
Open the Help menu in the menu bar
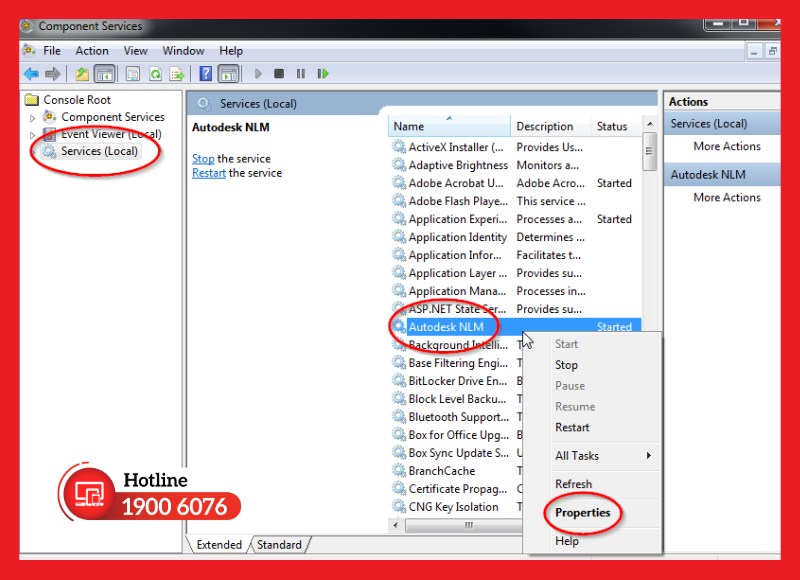point(231,51)
